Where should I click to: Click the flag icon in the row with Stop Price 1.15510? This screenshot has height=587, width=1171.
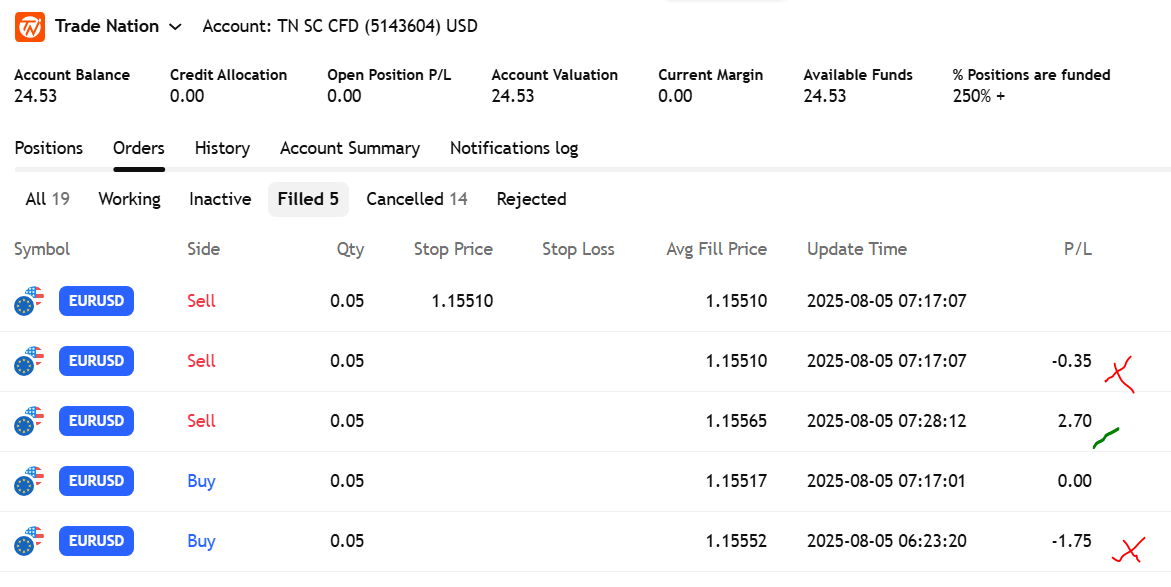coord(30,301)
